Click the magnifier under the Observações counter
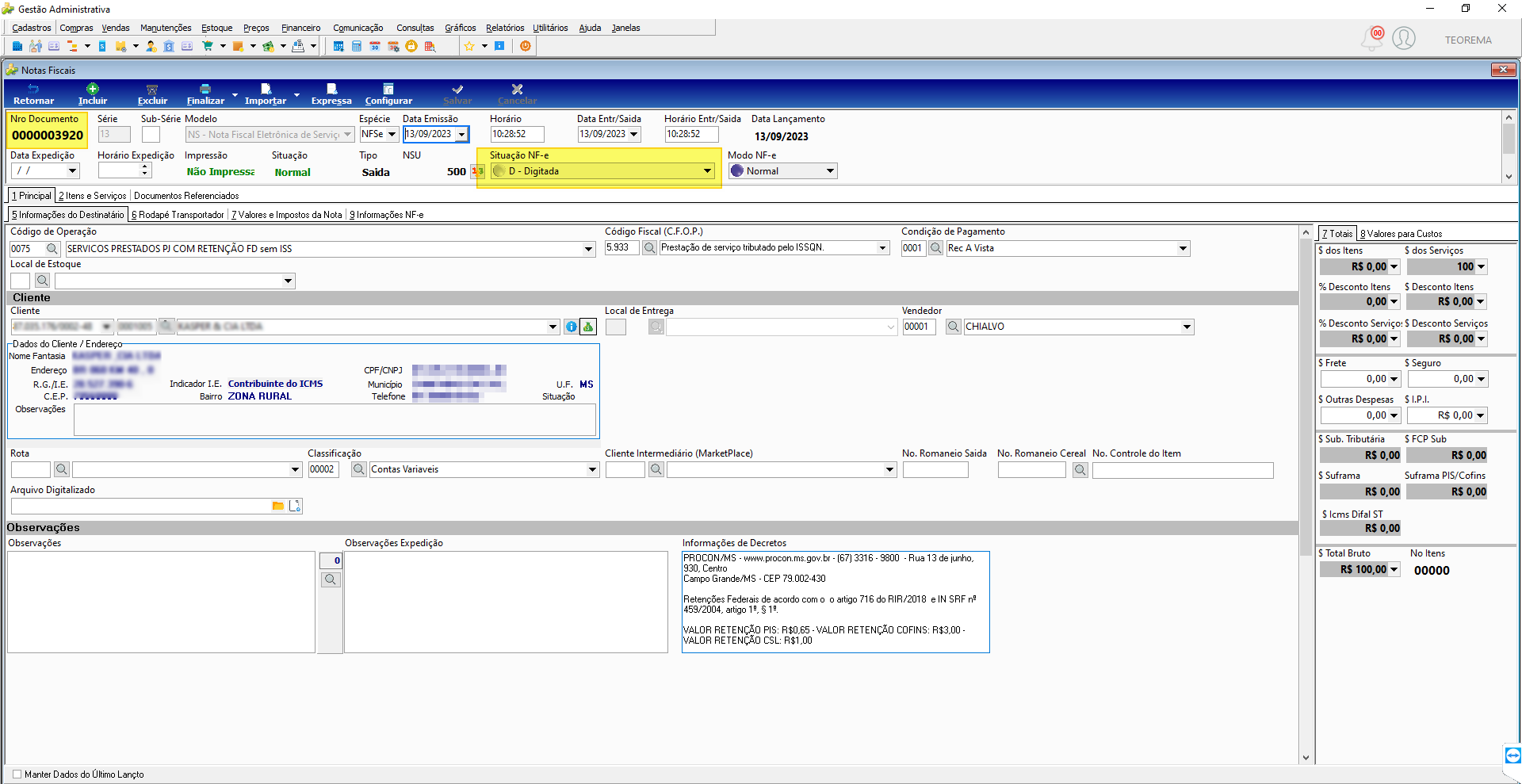Screen dimensions: 1522x784 coord(331,579)
